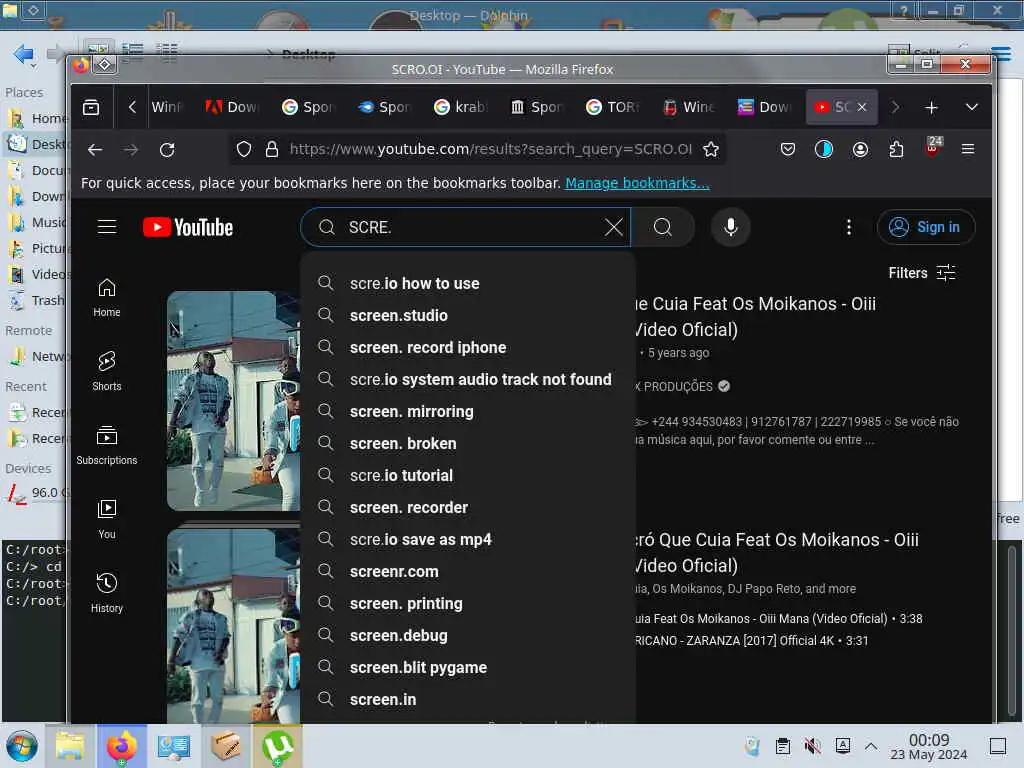Screen dimensions: 1024x768
Task: Open YouTube hamburger guide menu
Action: click(107, 227)
